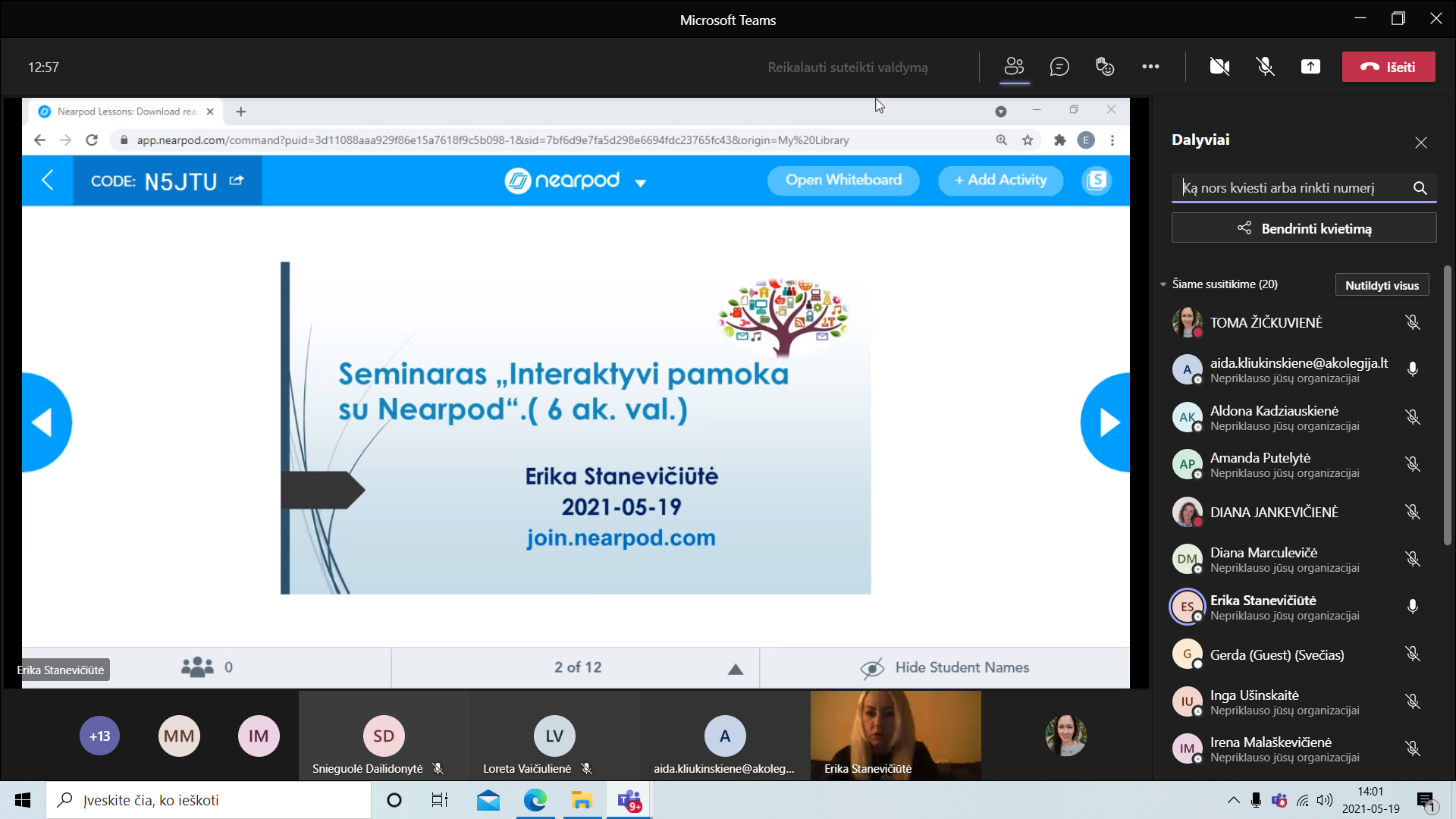Image resolution: width=1456 pixels, height=819 pixels.
Task: Click microphone icon for Irena Malaškevičienė
Action: [x=1412, y=748]
